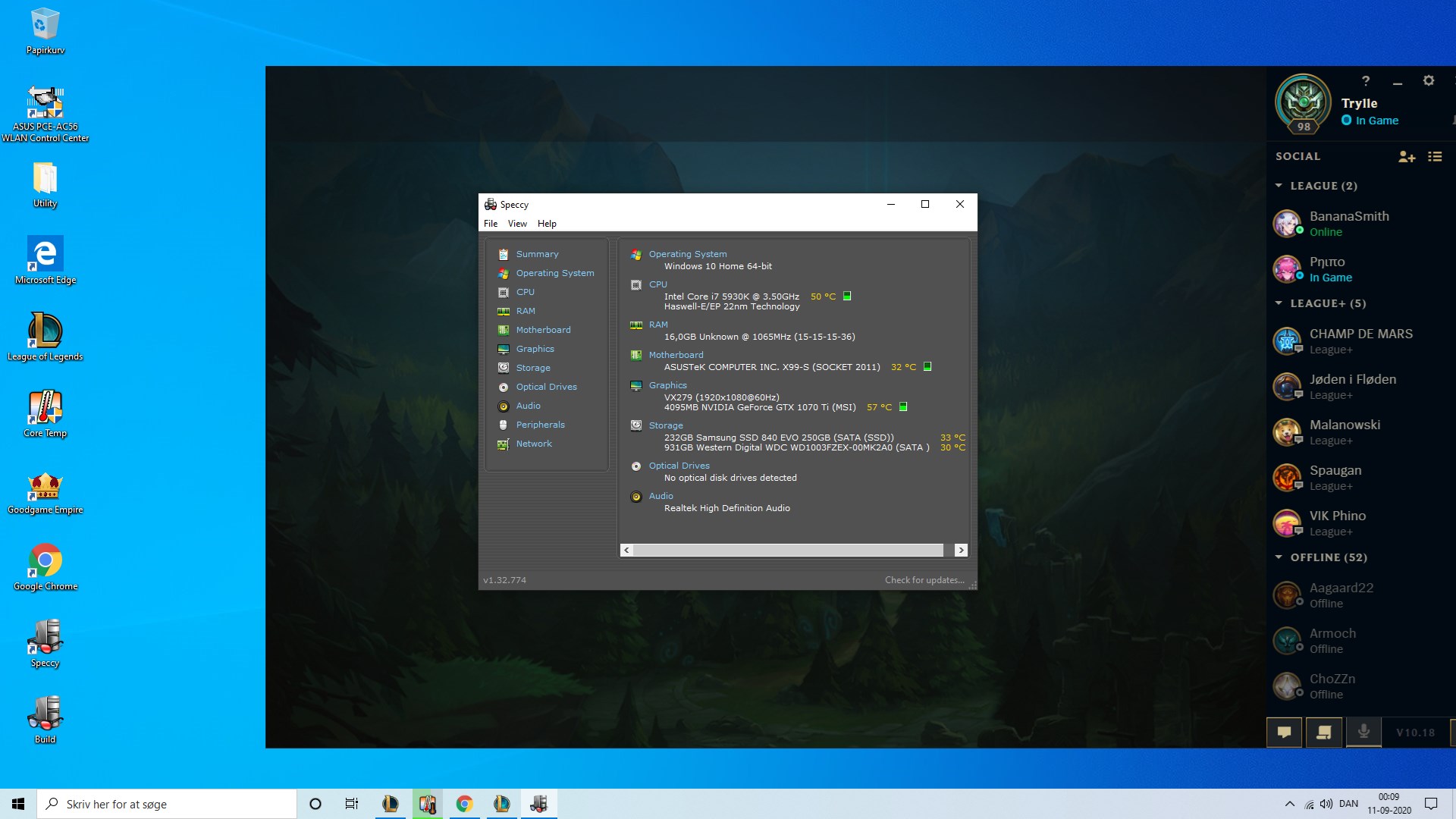The width and height of the screenshot is (1456, 819).
Task: Select friend BananaSmith in the list
Action: coord(1361,224)
